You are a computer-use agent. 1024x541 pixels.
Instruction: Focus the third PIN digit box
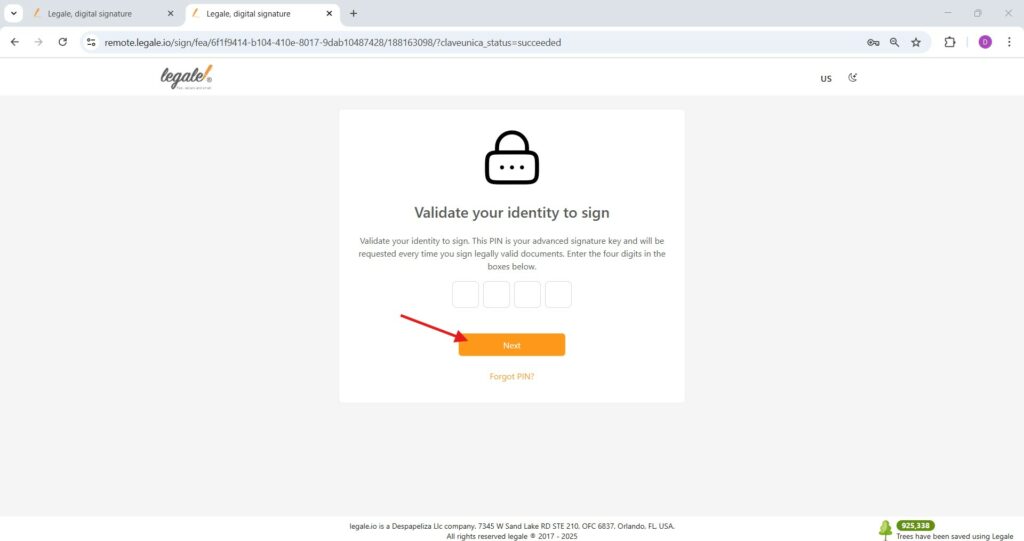(x=527, y=295)
